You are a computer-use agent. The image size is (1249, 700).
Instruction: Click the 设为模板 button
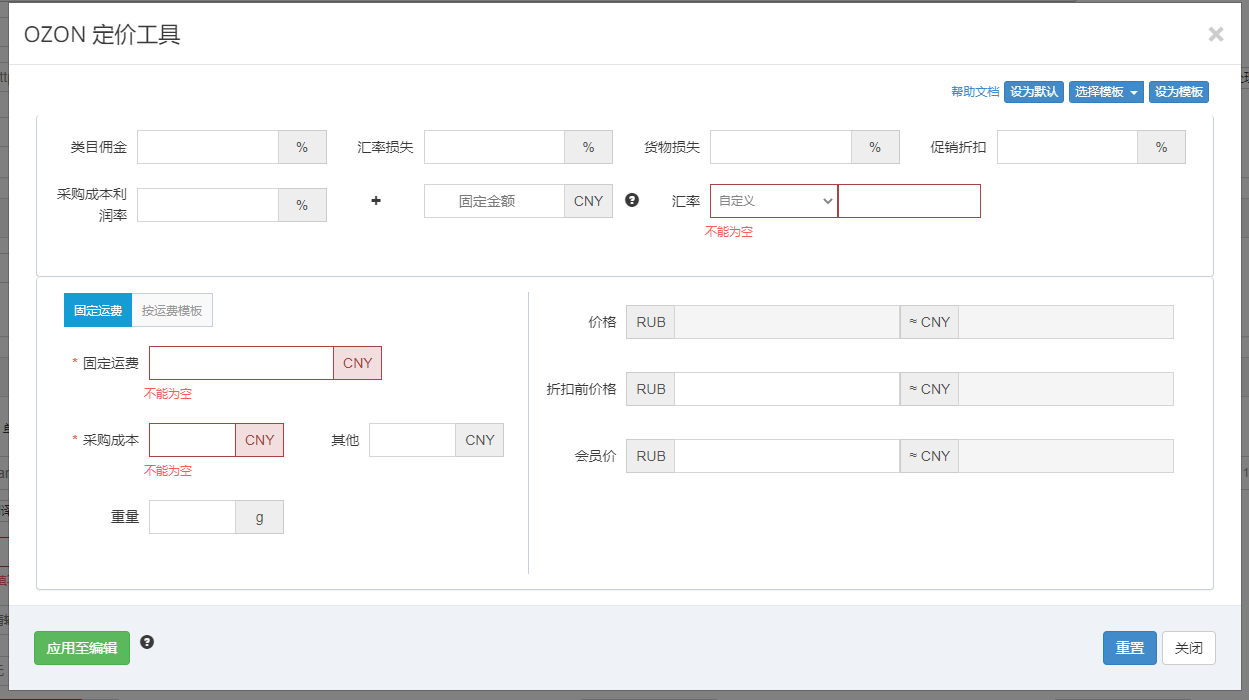pyautogui.click(x=1178, y=92)
